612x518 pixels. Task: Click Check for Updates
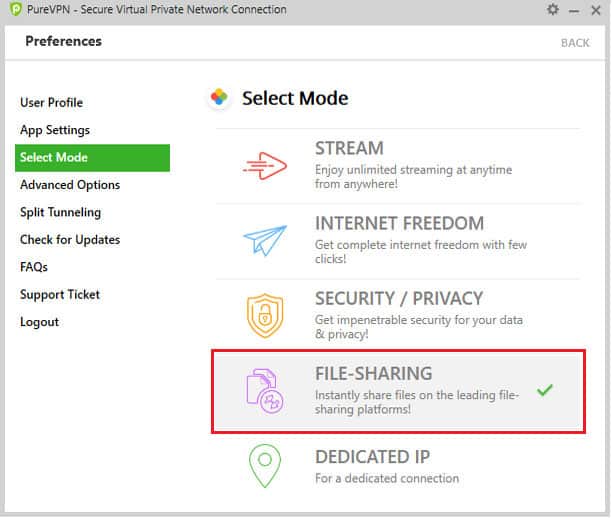pyautogui.click(x=70, y=240)
